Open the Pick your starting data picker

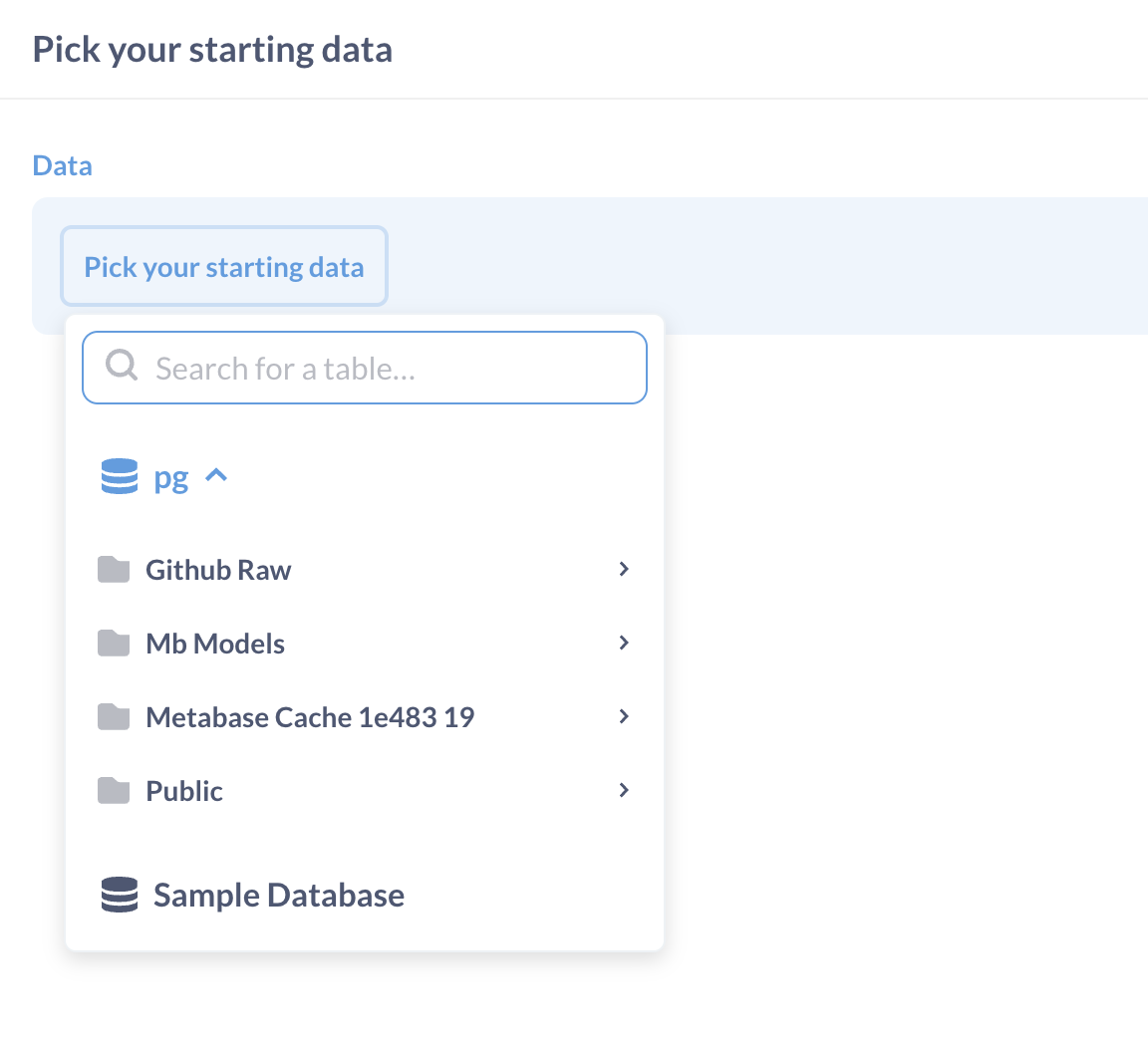223,266
